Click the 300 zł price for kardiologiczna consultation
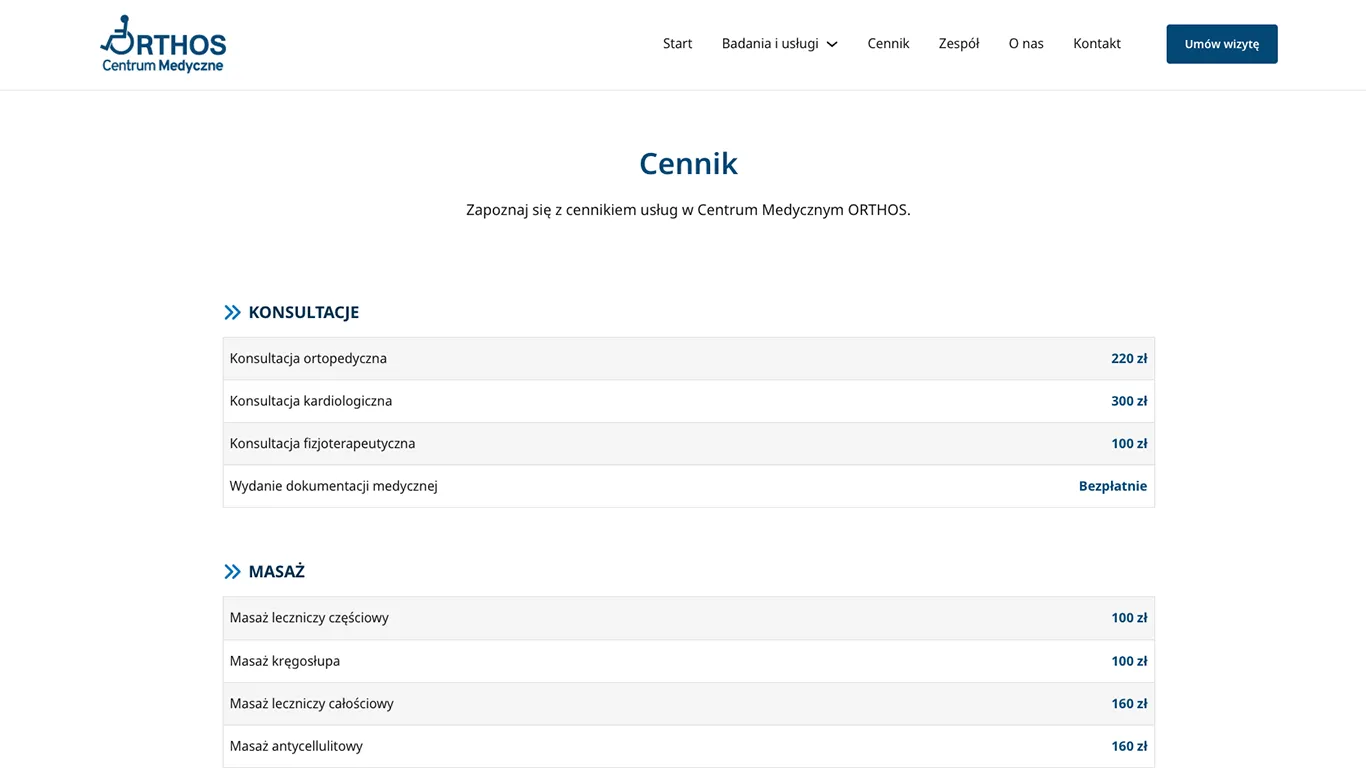 tap(1129, 400)
